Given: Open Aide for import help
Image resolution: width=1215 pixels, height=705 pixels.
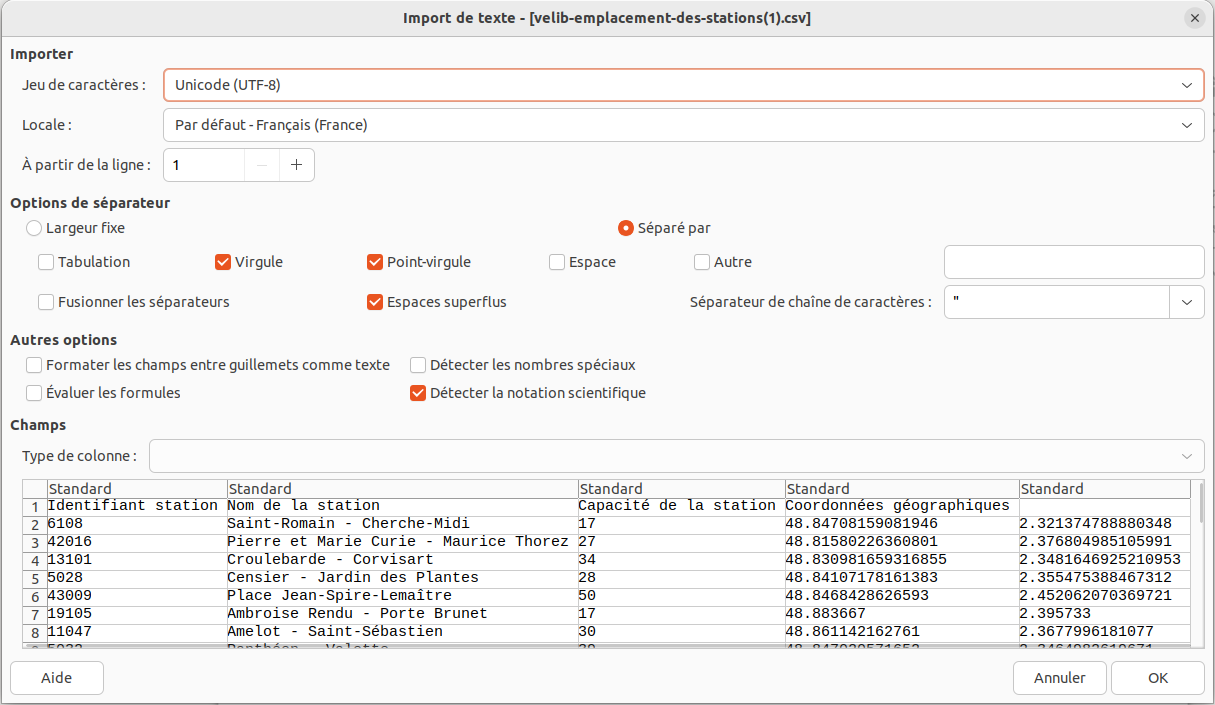Looking at the screenshot, I should 56,677.
